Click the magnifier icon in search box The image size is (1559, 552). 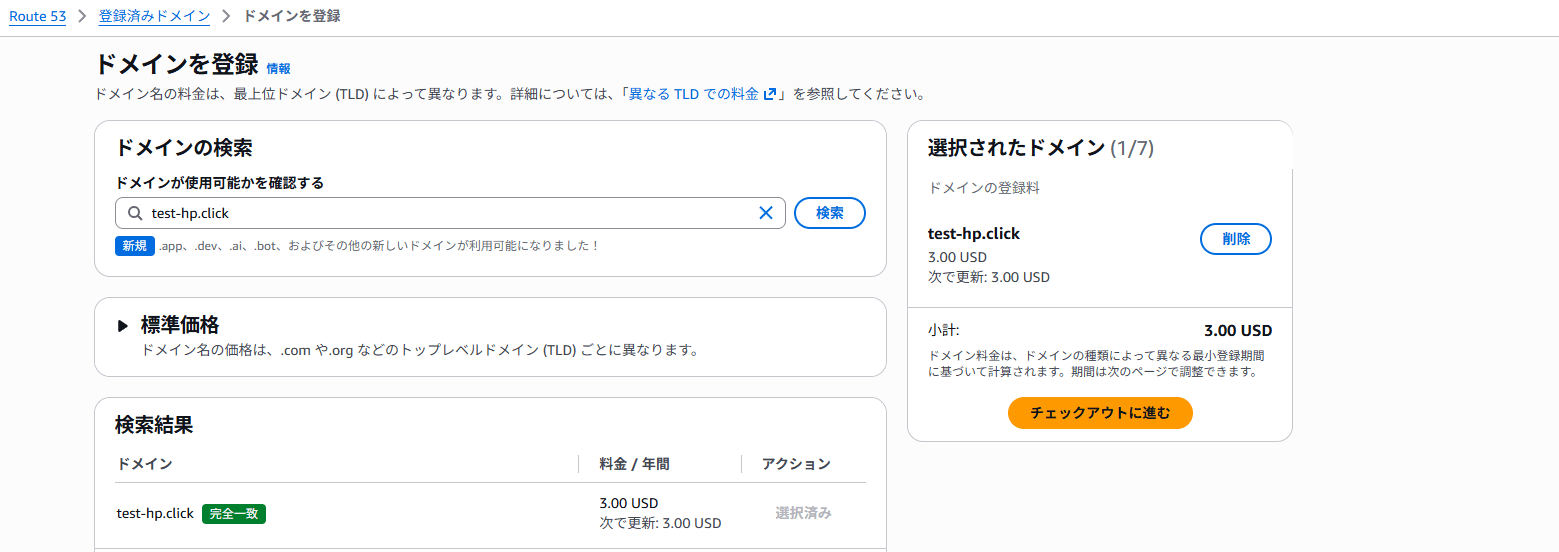[134, 213]
